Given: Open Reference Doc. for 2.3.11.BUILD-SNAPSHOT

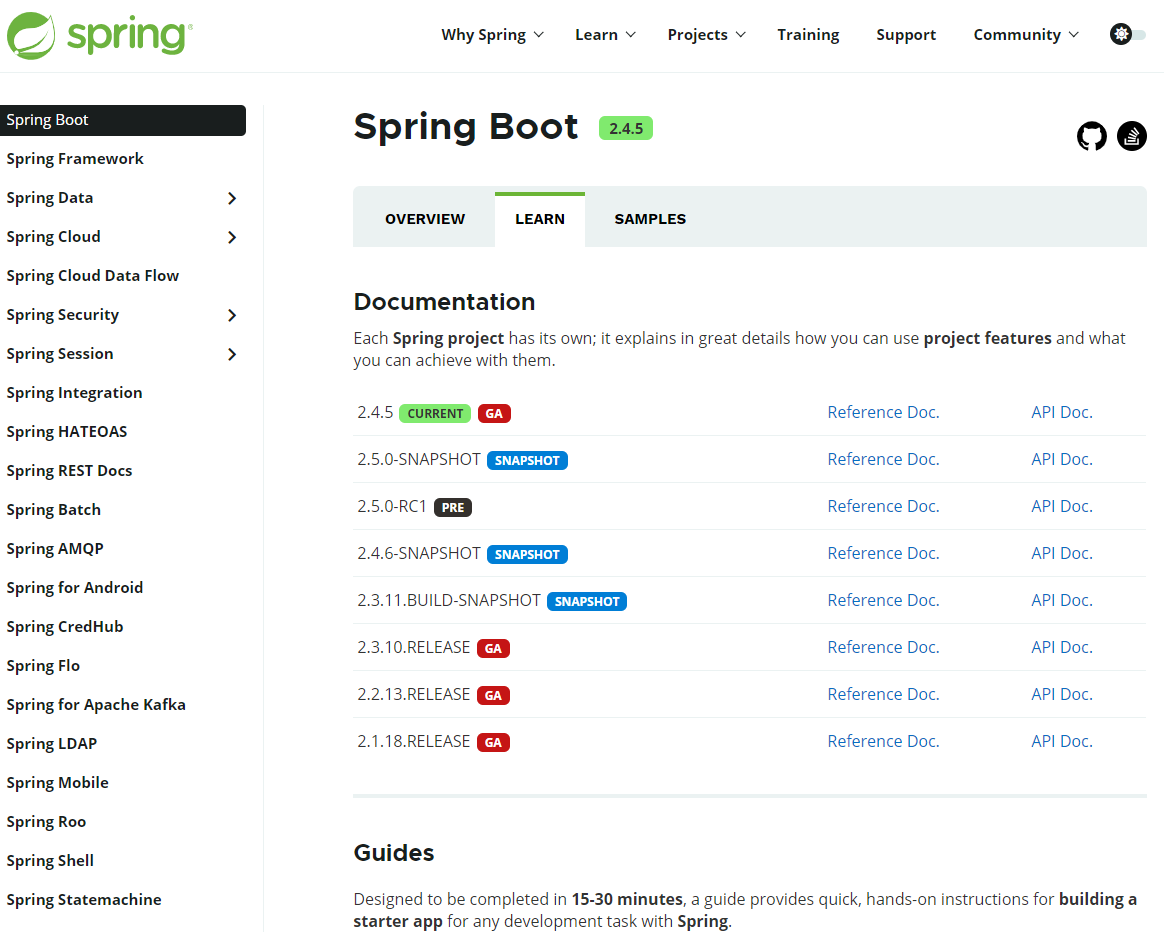Looking at the screenshot, I should (883, 600).
